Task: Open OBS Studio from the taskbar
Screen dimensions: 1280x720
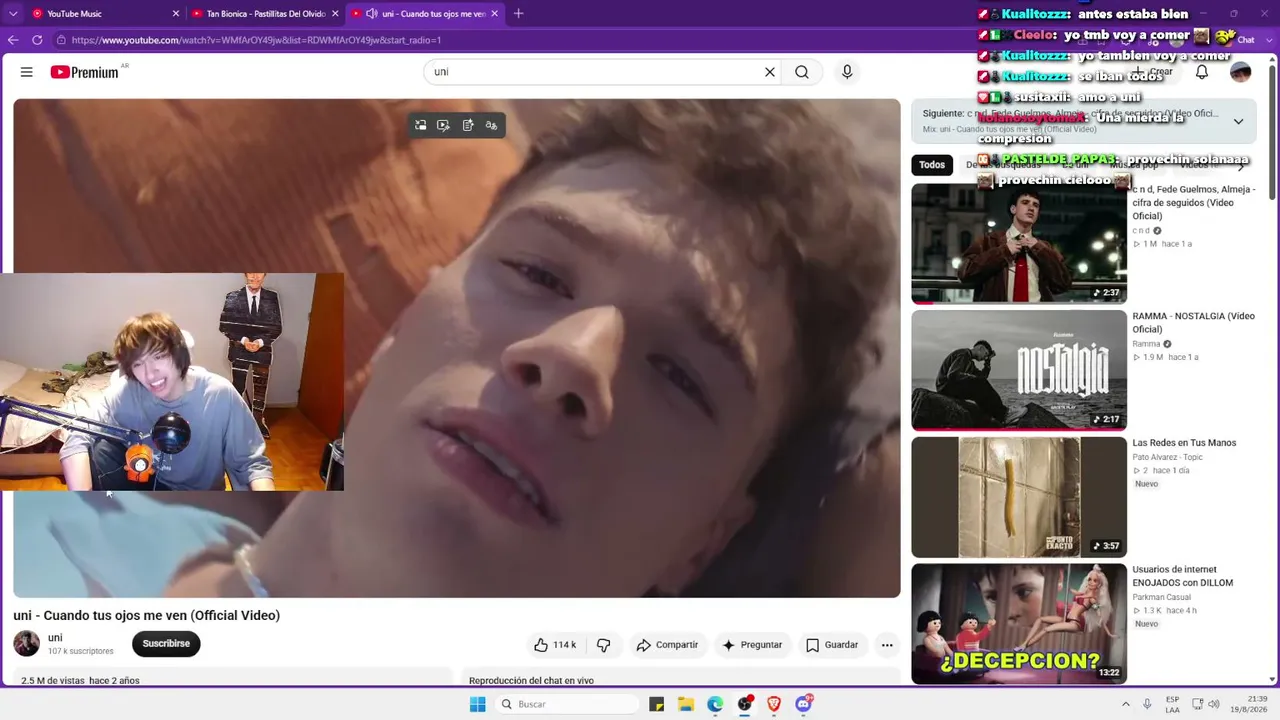Action: (744, 704)
